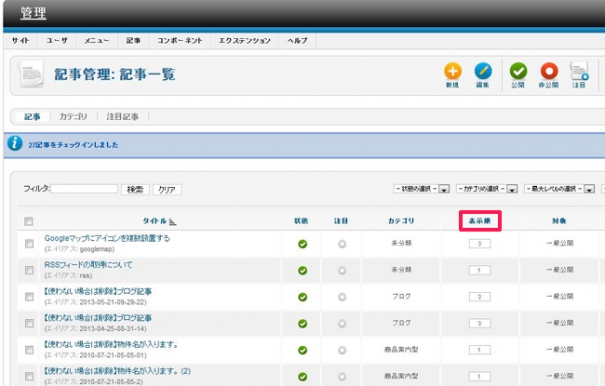
Task: Open the Googleマップにアイコンを複数設置する article link
Action: [x=107, y=238]
